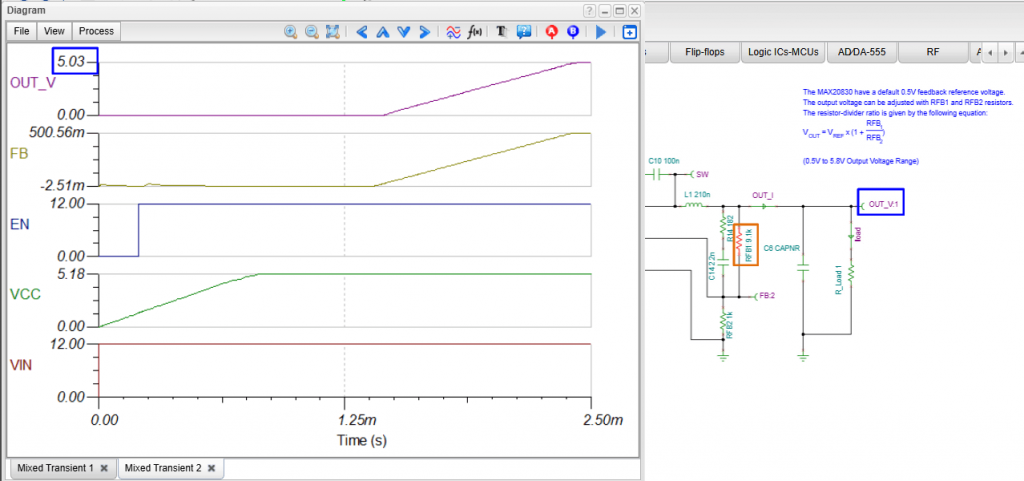
Task: Open the Logic ICs-MCUs component tab
Action: click(x=784, y=52)
